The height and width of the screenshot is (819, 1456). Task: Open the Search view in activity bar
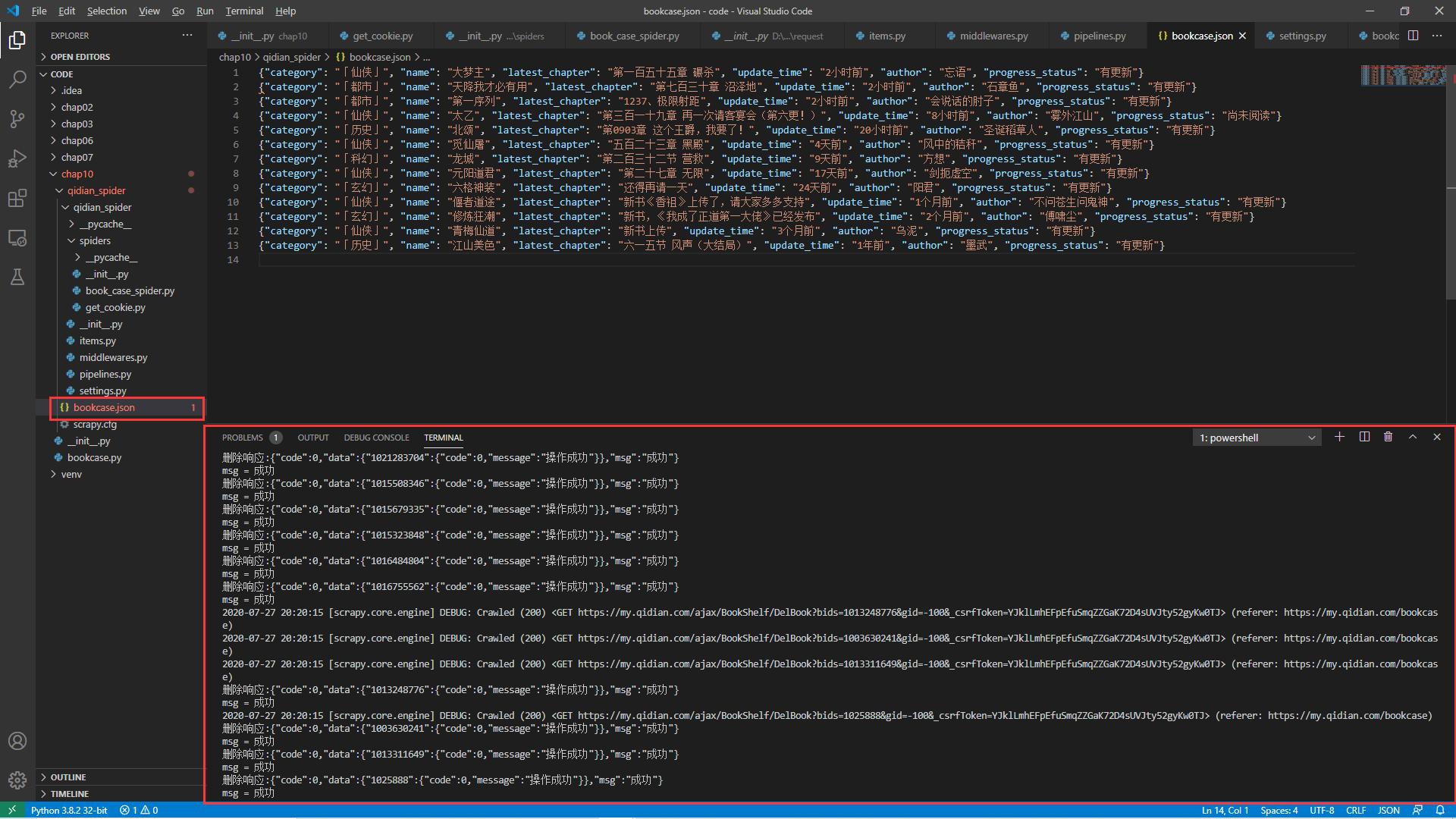click(17, 79)
